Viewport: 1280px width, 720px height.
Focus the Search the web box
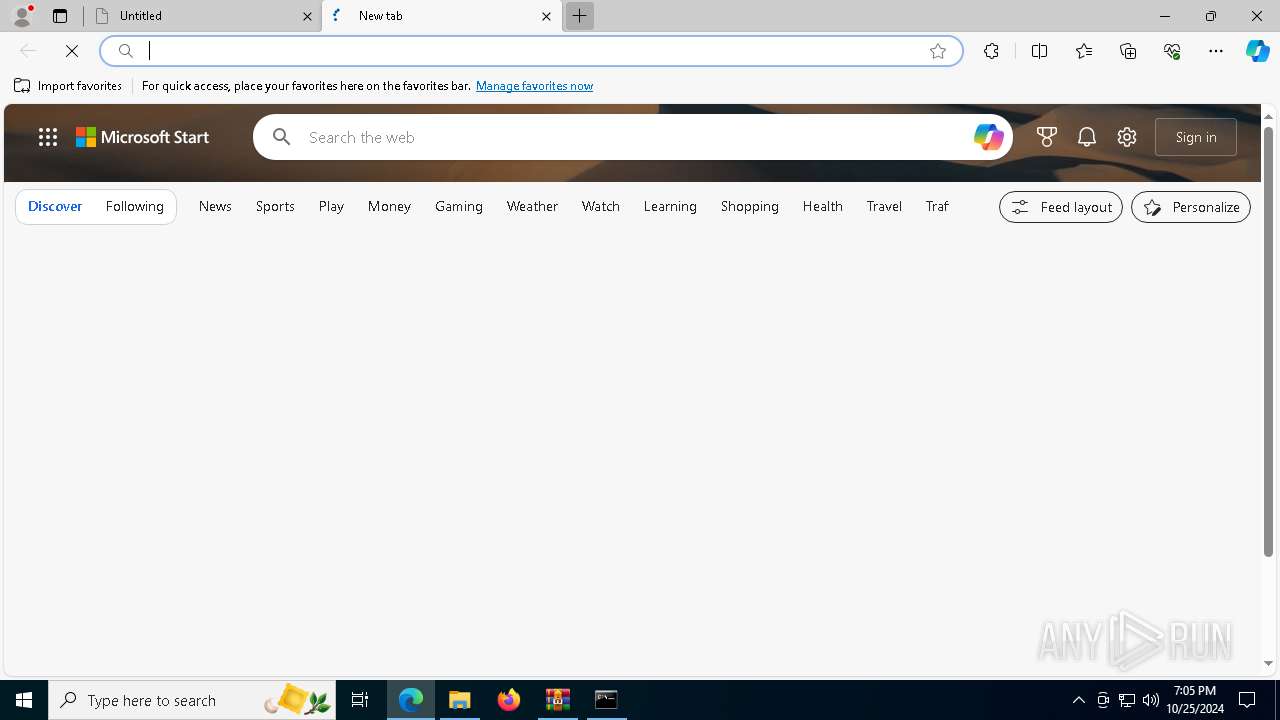point(633,137)
